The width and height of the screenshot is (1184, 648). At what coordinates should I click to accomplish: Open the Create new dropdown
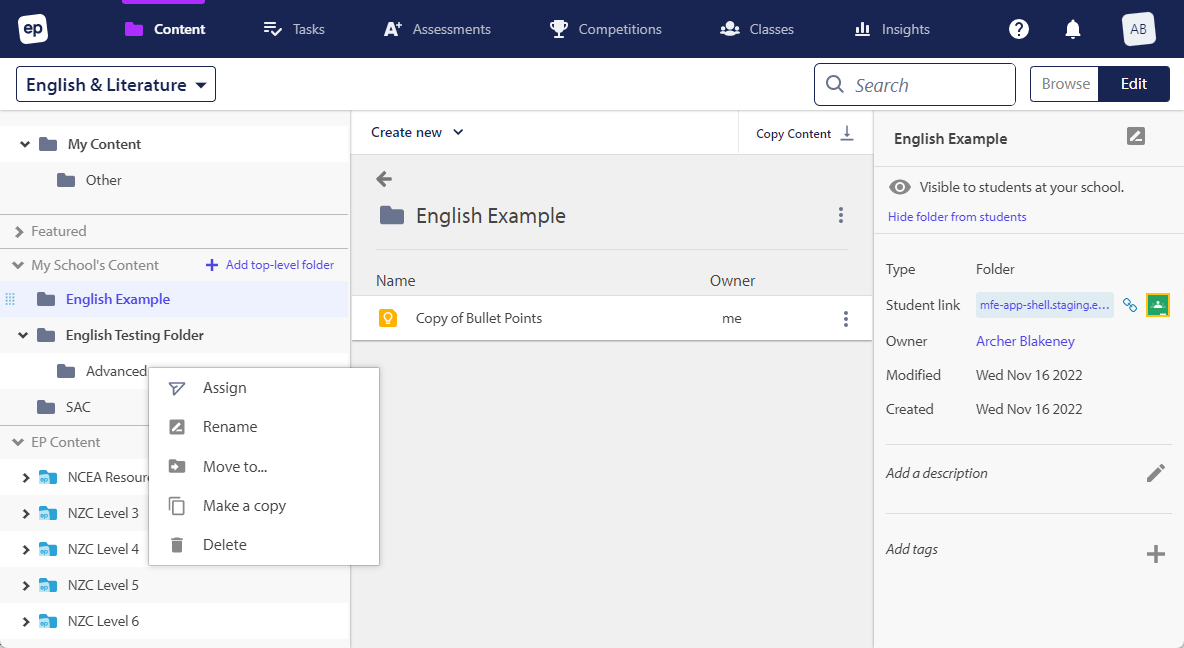point(417,132)
